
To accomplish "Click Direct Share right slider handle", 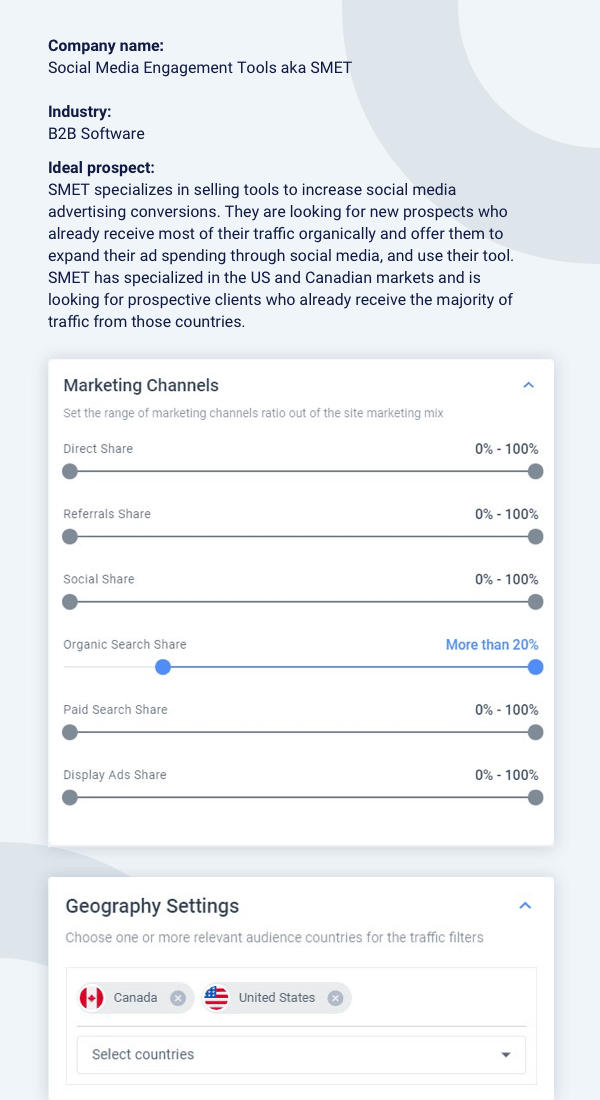I will [535, 471].
